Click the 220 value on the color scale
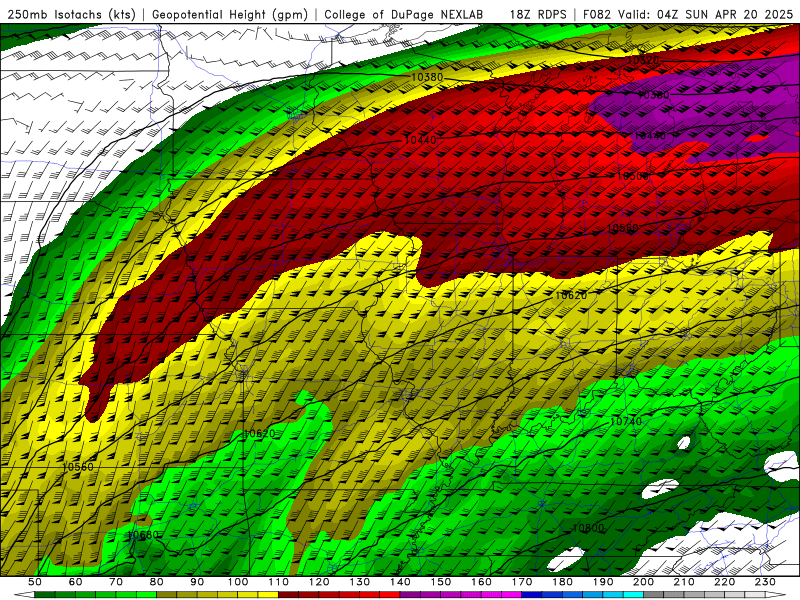Image resolution: width=800 pixels, height=600 pixels. point(724,582)
